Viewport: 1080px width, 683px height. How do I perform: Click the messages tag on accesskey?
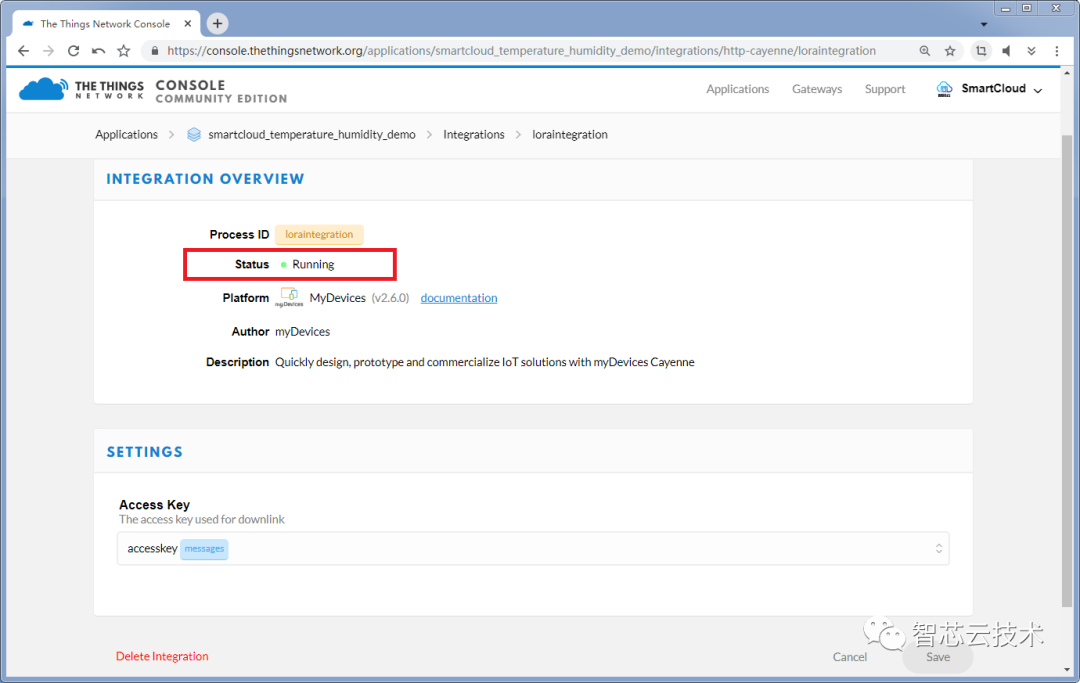[204, 549]
